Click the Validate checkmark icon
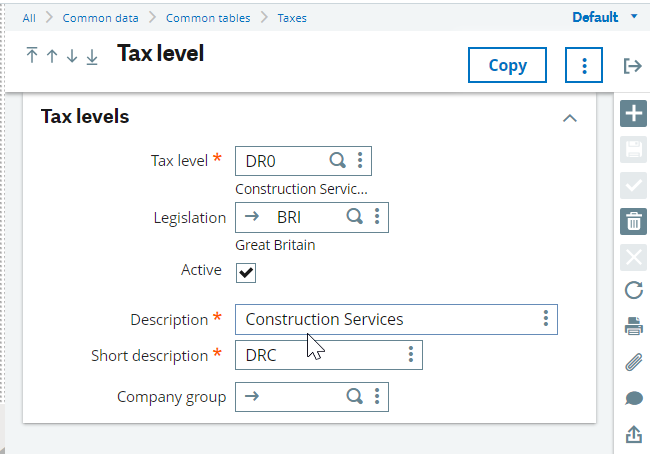This screenshot has width=650, height=454. pos(633,185)
